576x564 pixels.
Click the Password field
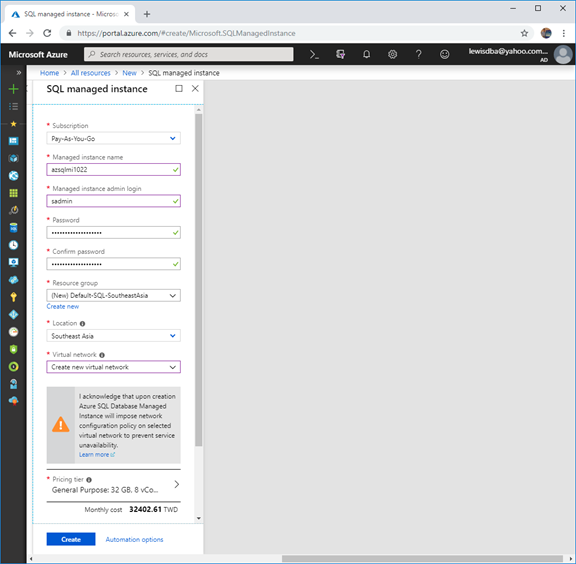coord(114,233)
